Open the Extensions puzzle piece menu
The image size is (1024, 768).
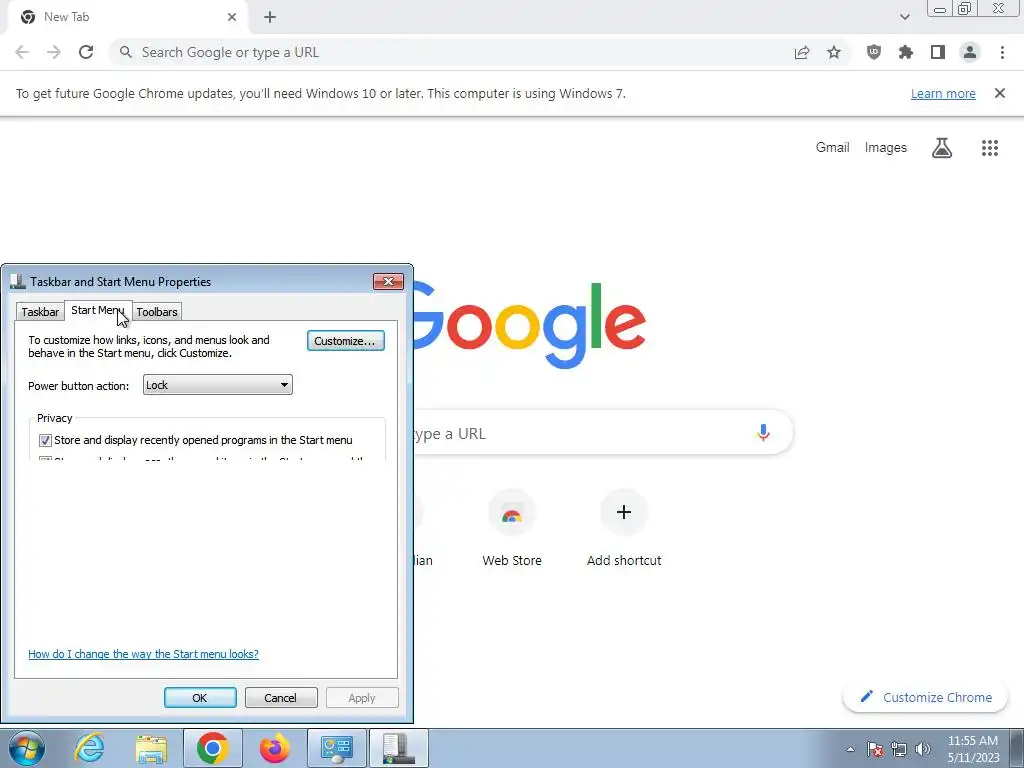click(x=906, y=52)
